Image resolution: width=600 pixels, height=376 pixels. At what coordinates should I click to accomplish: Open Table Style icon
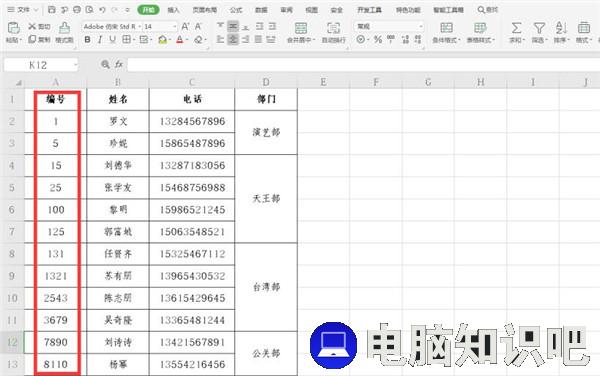[x=480, y=28]
